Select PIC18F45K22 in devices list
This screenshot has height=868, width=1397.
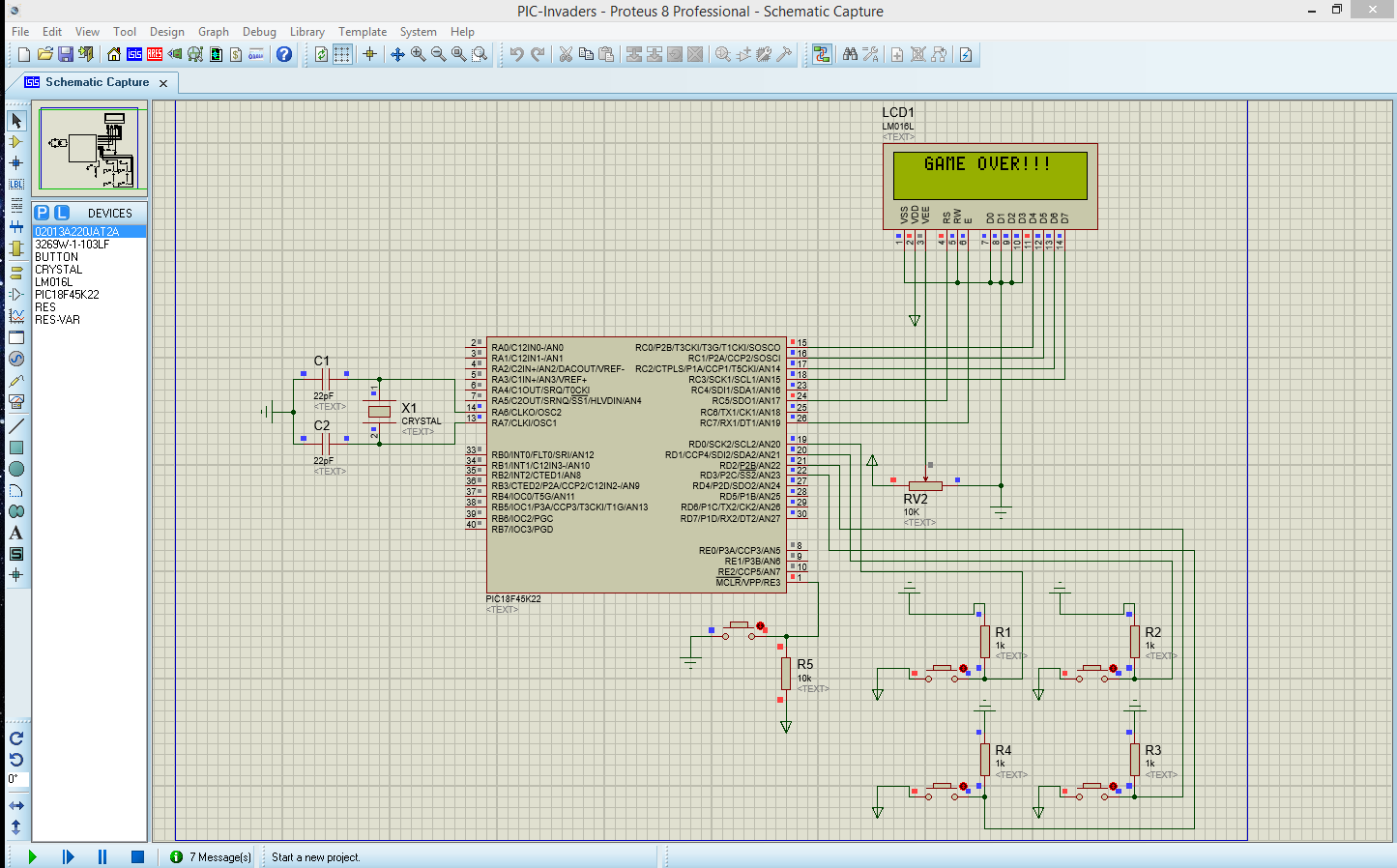(x=67, y=295)
